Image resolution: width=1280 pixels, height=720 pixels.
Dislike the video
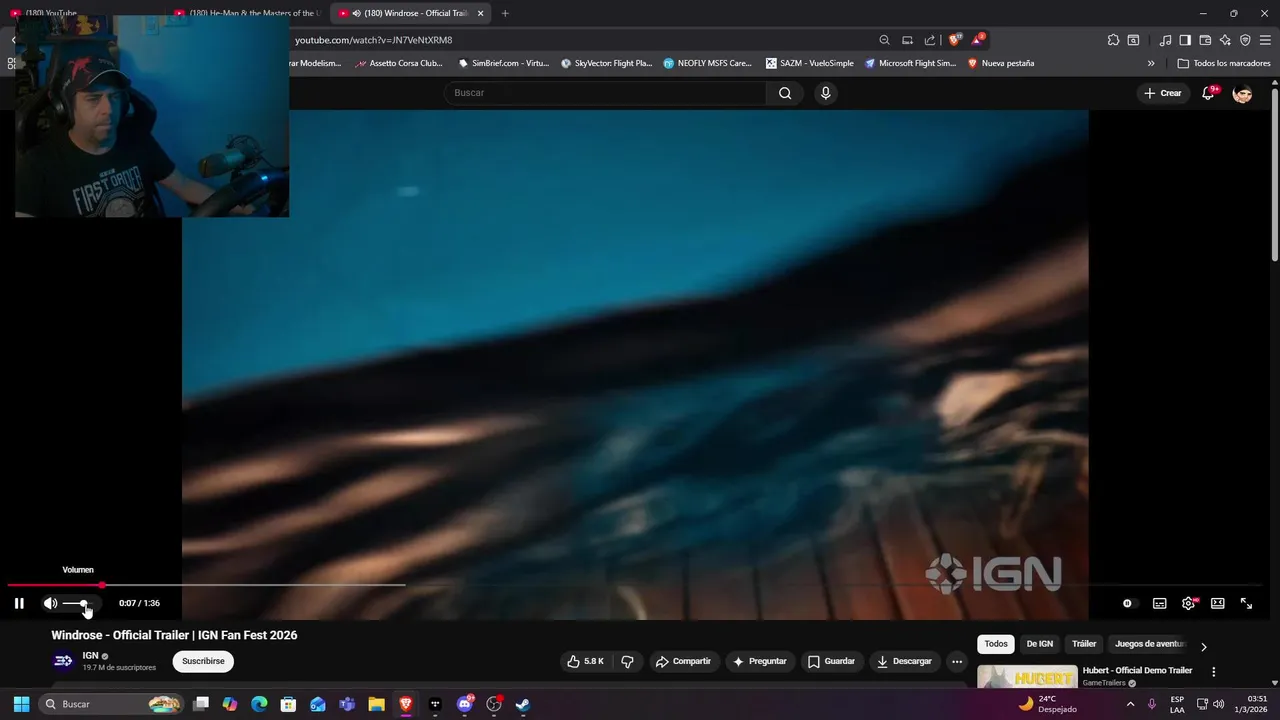[628, 661]
